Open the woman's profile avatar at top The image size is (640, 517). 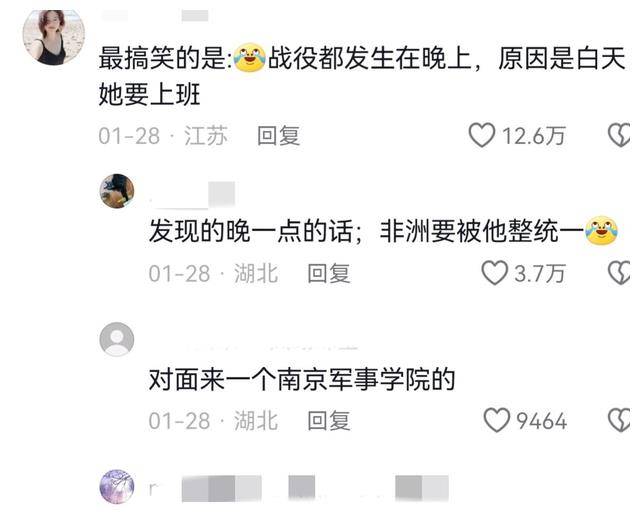[53, 37]
